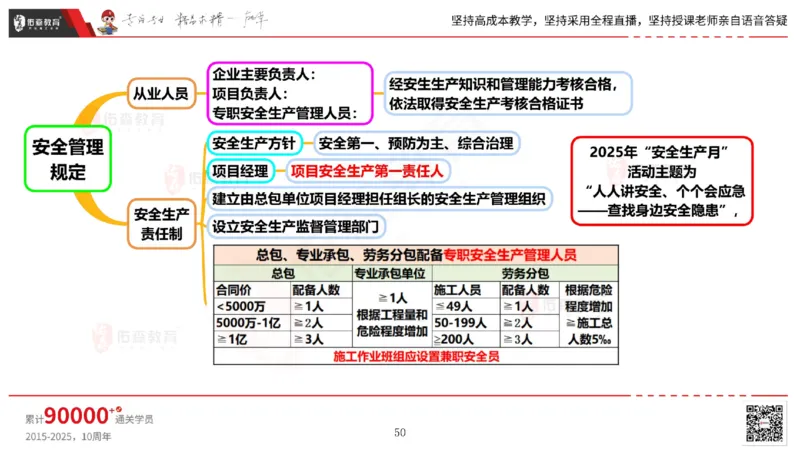Click the ≥1亿 cell
This screenshot has width=800, height=450.
(x=252, y=339)
